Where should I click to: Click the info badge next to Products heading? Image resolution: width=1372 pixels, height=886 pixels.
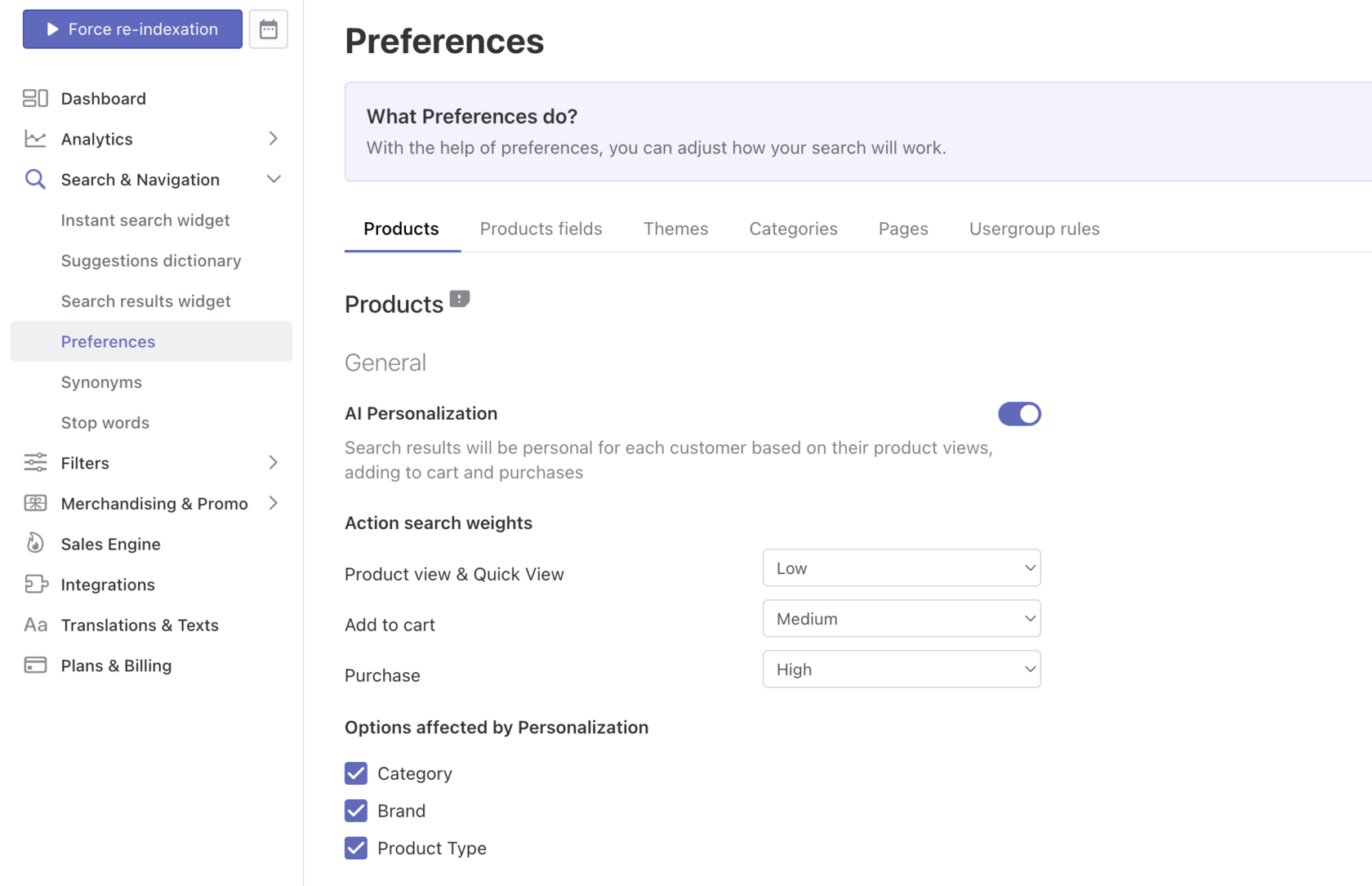pyautogui.click(x=461, y=298)
